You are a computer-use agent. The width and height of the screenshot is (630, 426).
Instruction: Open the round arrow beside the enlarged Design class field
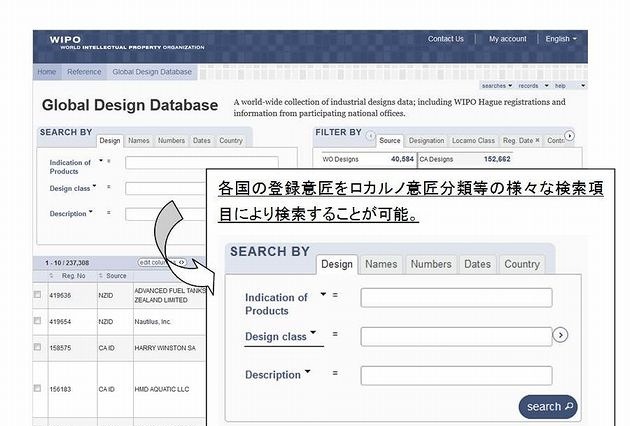(560, 335)
